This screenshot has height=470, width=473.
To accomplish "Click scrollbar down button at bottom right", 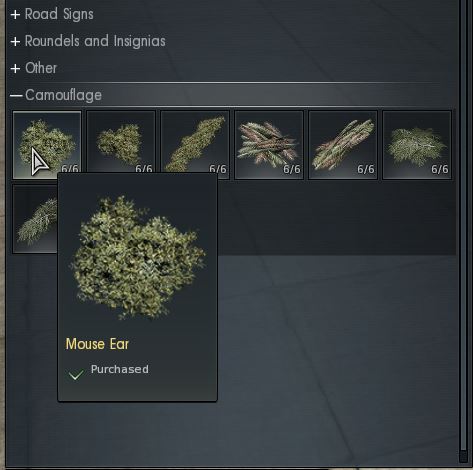I will [463, 456].
